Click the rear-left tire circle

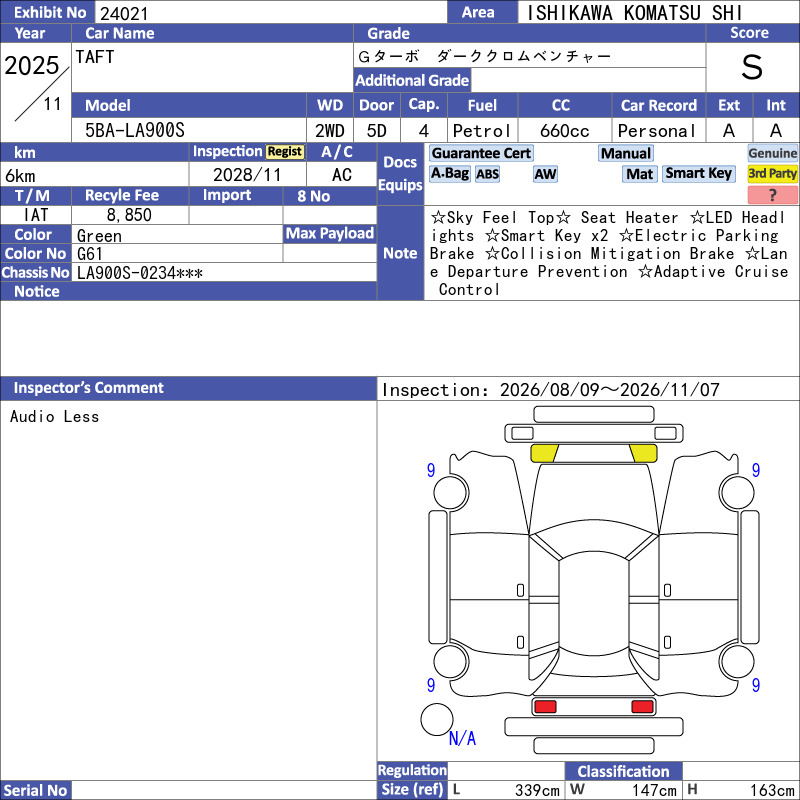pyautogui.click(x=451, y=662)
